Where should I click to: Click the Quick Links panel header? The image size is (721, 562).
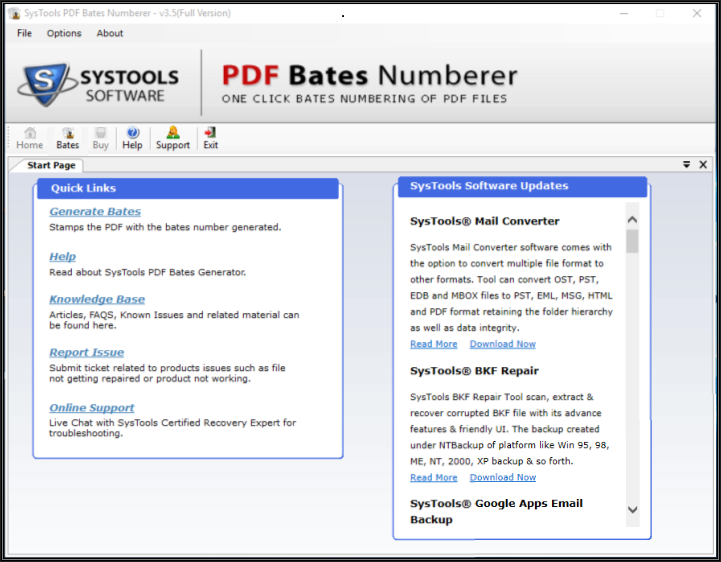coord(188,189)
